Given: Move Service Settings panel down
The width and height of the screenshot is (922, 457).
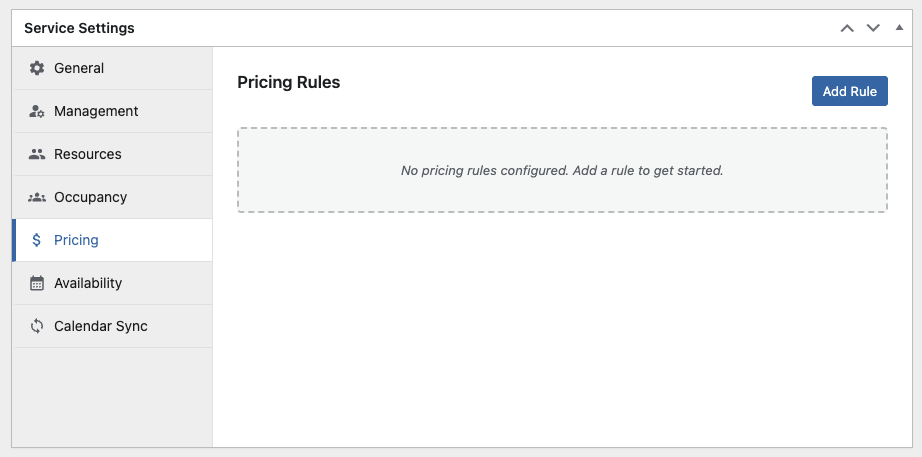Looking at the screenshot, I should tap(873, 28).
